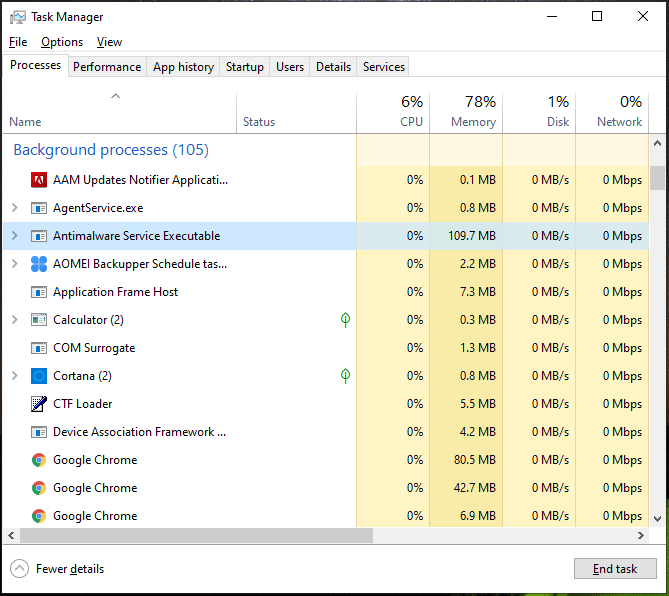The height and width of the screenshot is (596, 669).
Task: Select the Device Association Framework process name
Action: pos(140,432)
